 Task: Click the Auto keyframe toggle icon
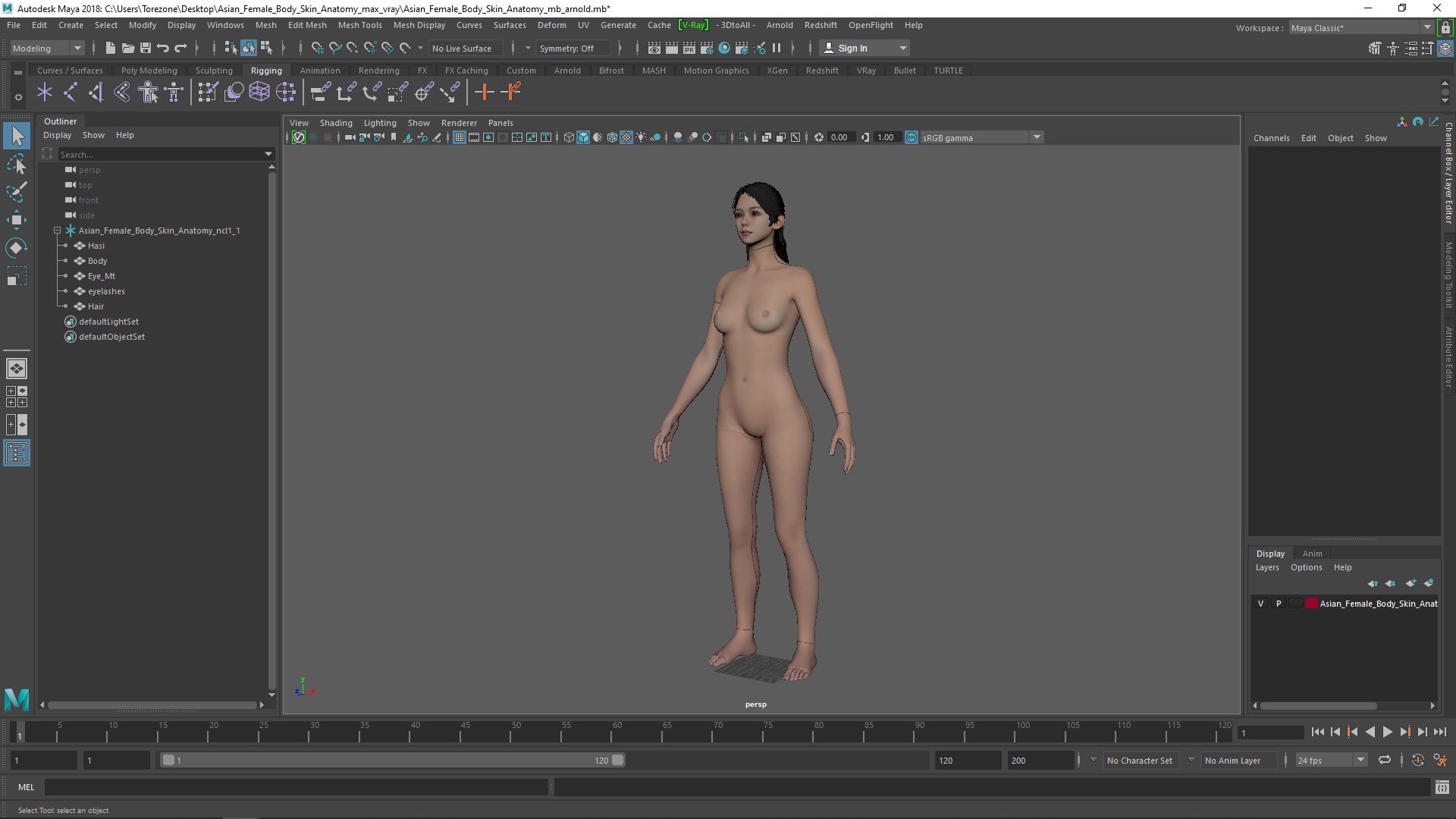(1418, 760)
